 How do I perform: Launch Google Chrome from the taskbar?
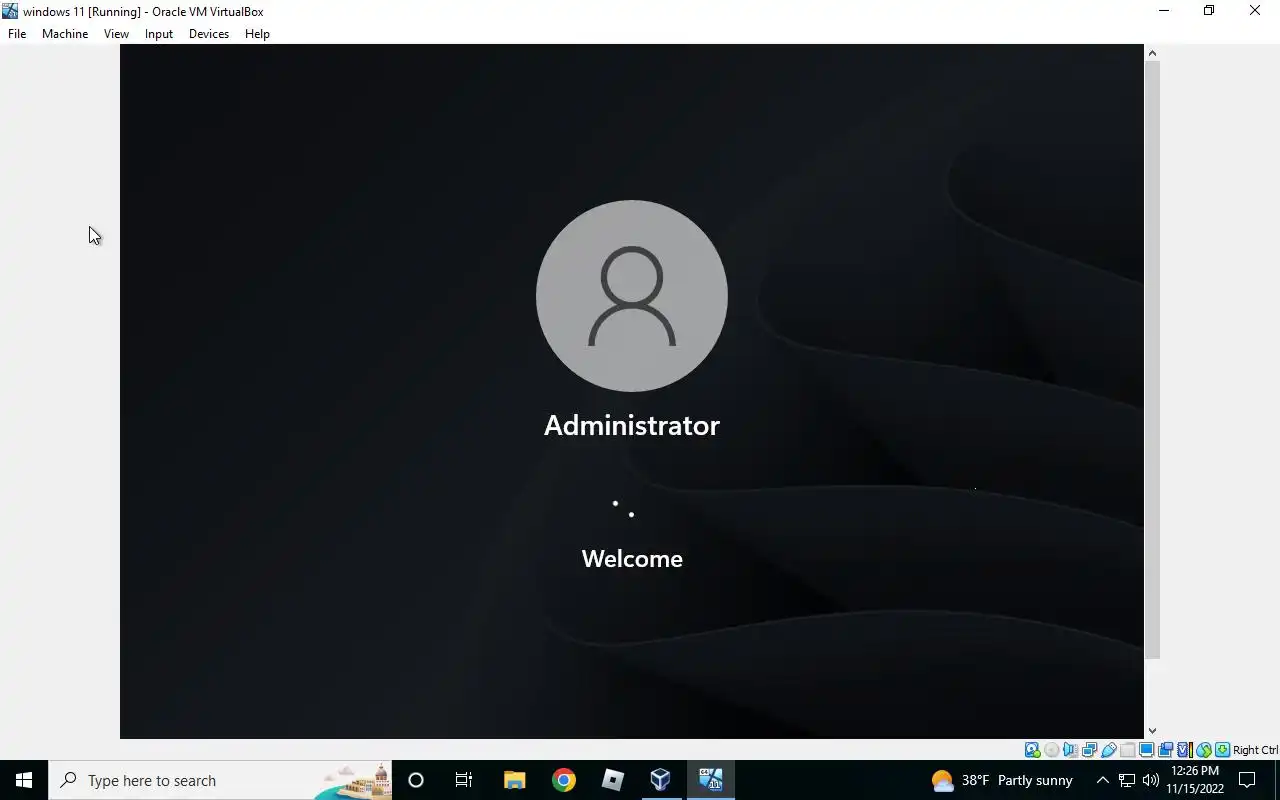tap(564, 780)
